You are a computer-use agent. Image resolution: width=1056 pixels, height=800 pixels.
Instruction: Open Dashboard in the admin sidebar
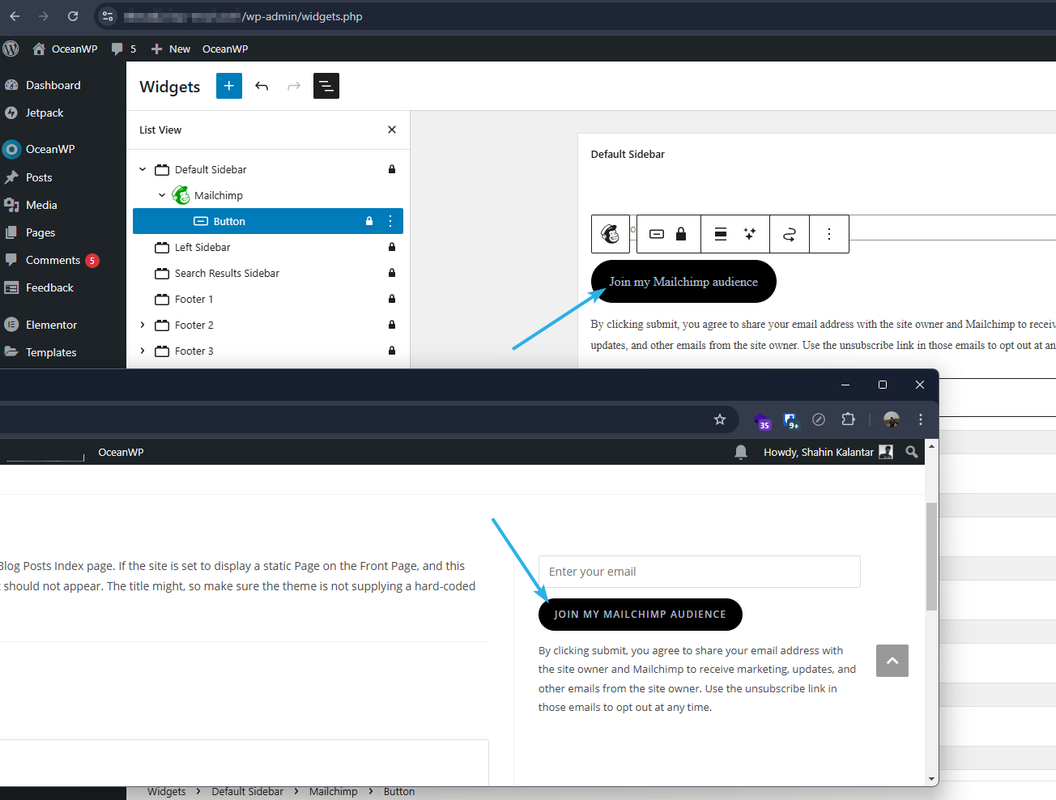(53, 85)
